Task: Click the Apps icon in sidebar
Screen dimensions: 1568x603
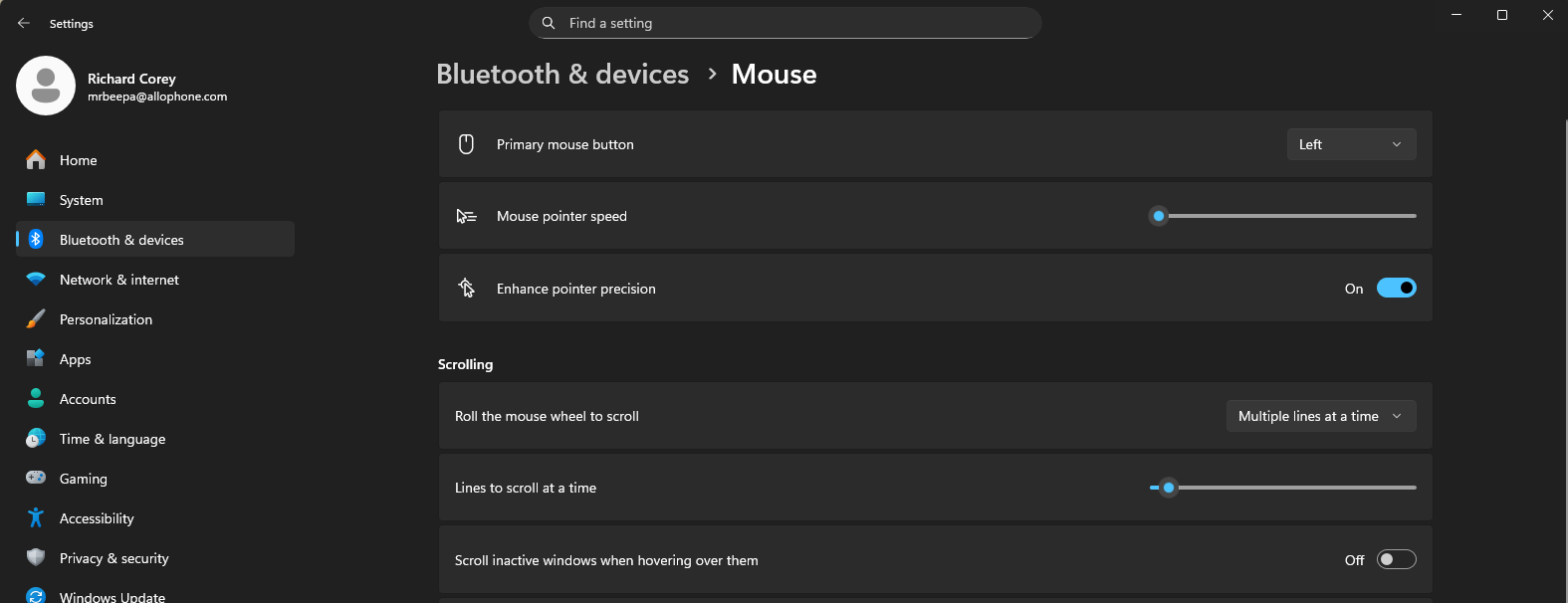Action: [x=36, y=358]
